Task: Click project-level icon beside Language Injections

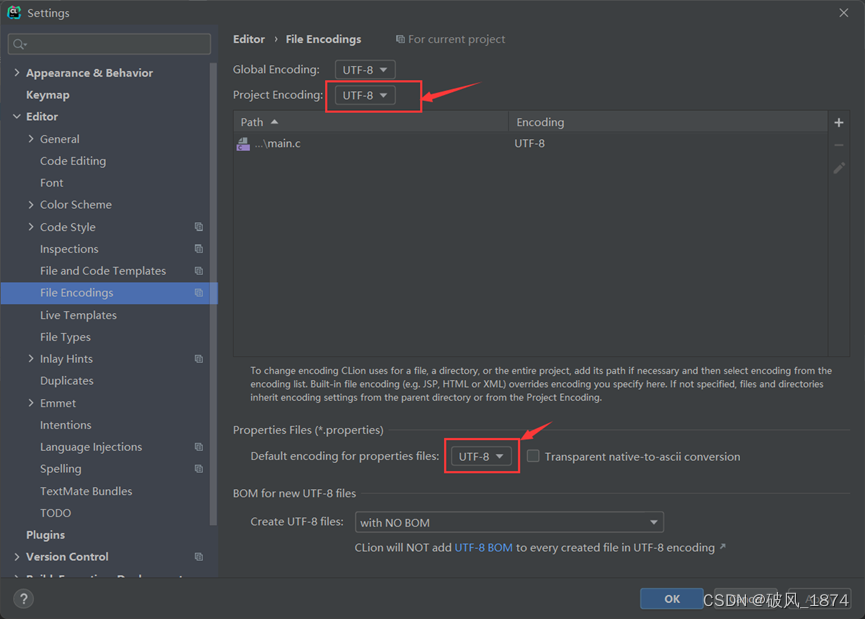Action: (199, 447)
